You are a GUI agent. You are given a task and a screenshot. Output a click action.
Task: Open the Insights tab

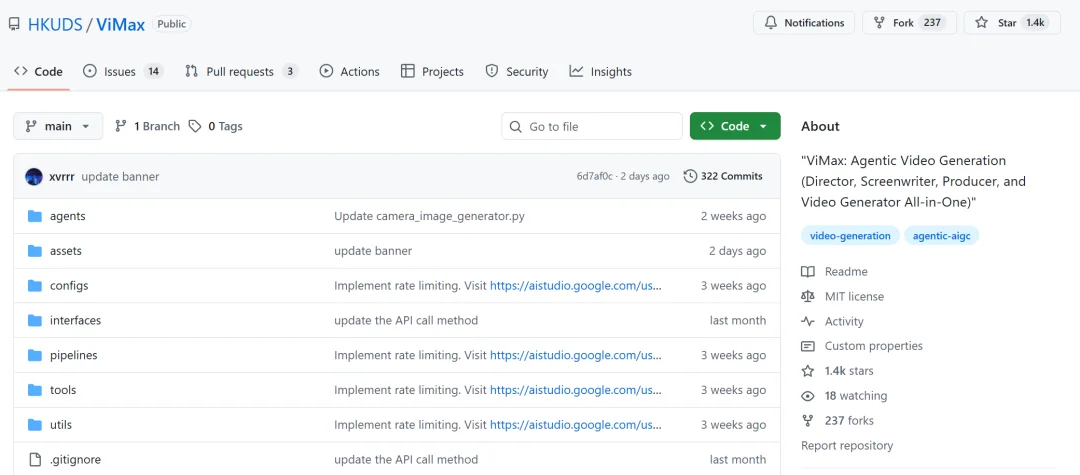[x=601, y=72]
